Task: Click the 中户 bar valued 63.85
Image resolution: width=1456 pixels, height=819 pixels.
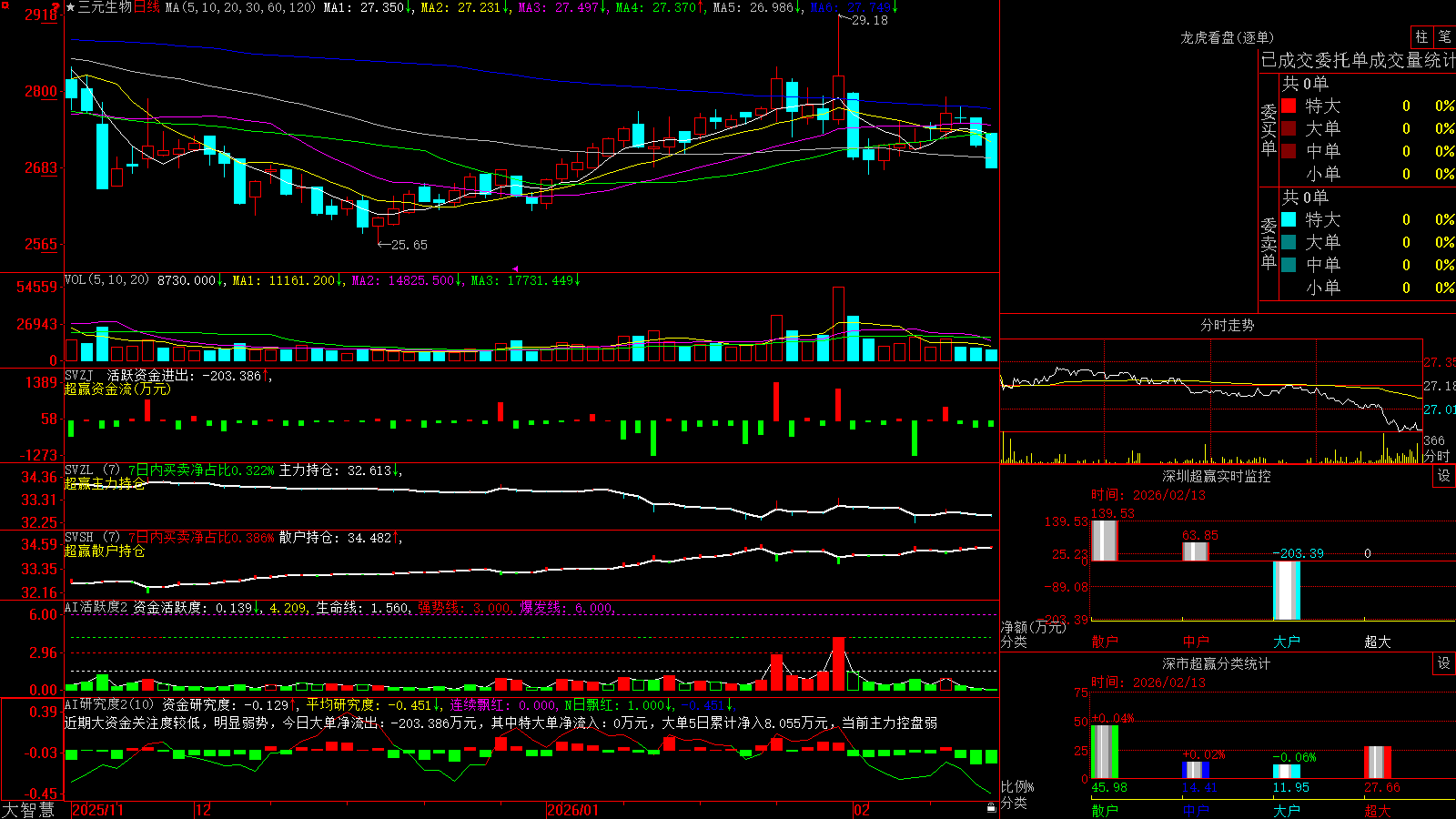Action: (1195, 551)
